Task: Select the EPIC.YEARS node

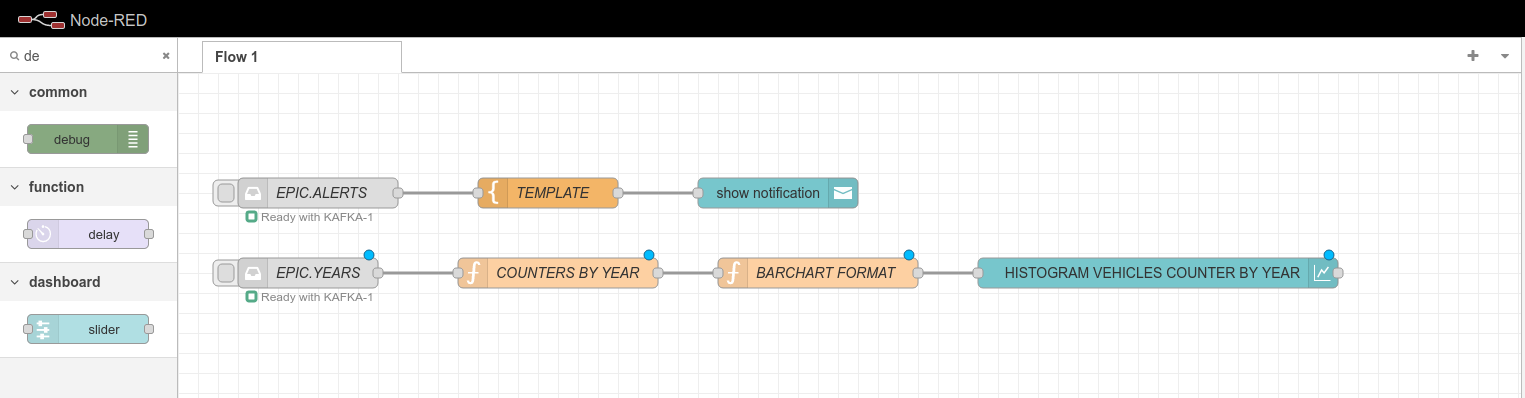Action: (x=308, y=272)
